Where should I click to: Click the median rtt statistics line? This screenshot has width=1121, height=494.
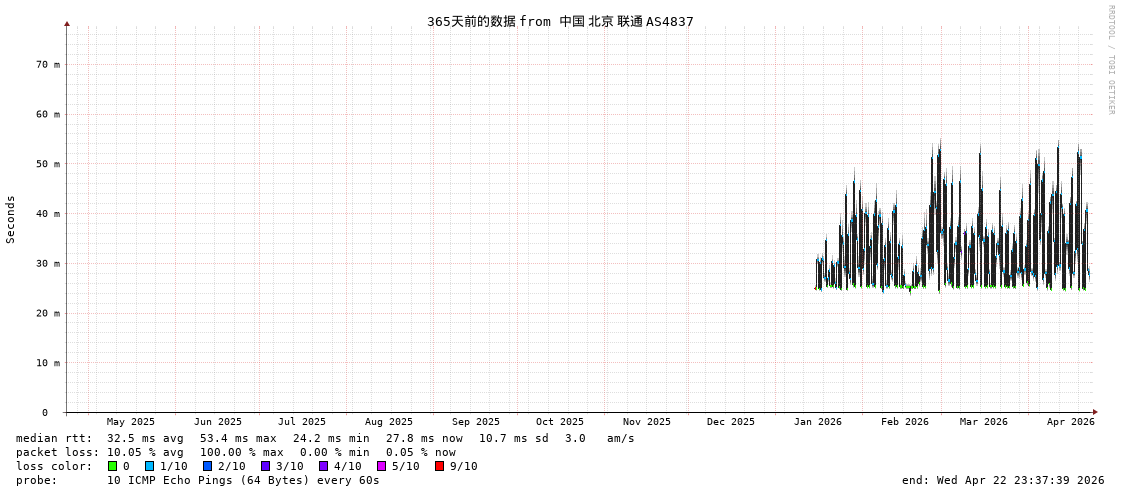coord(325,438)
